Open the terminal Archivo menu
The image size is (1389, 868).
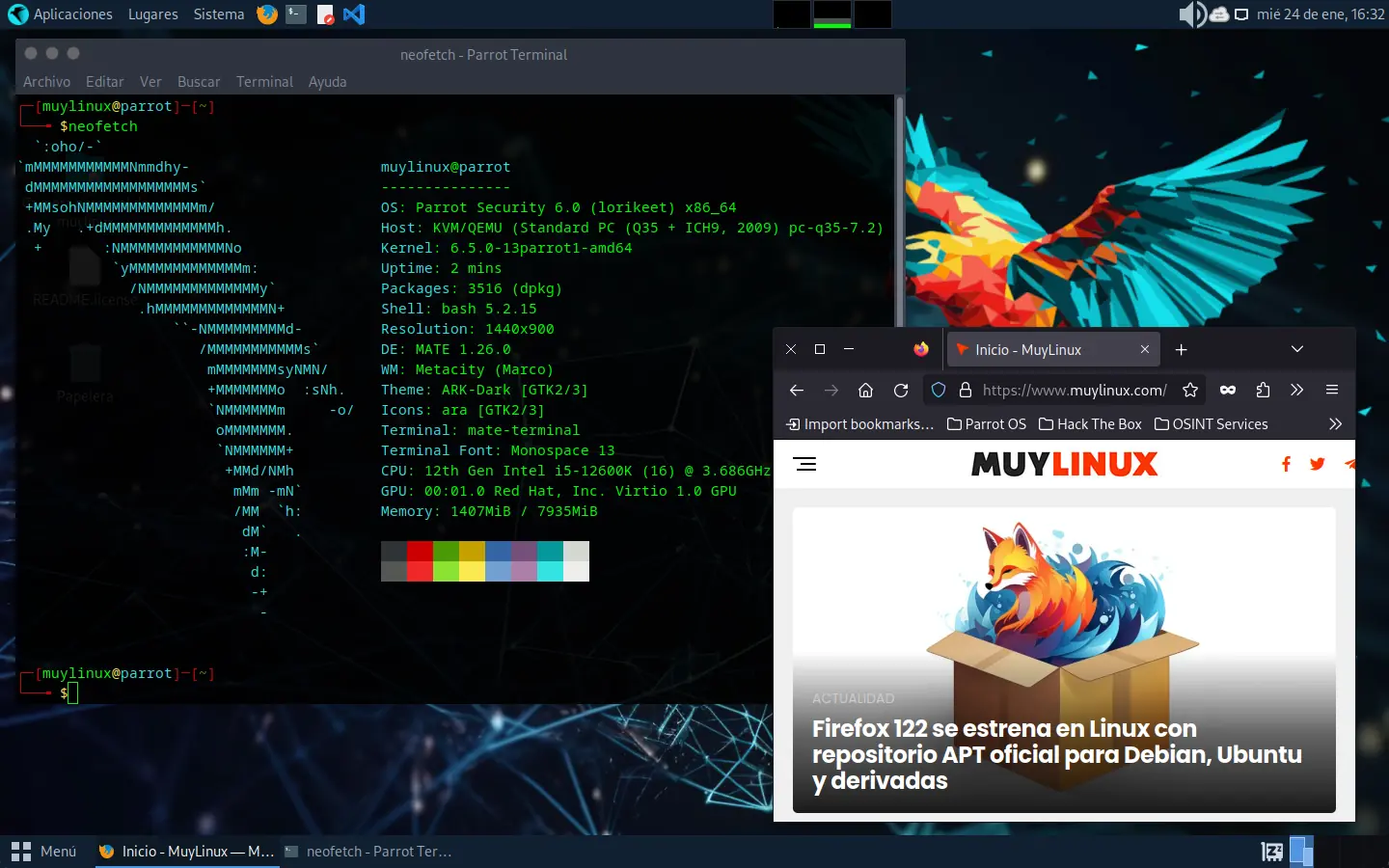click(46, 82)
